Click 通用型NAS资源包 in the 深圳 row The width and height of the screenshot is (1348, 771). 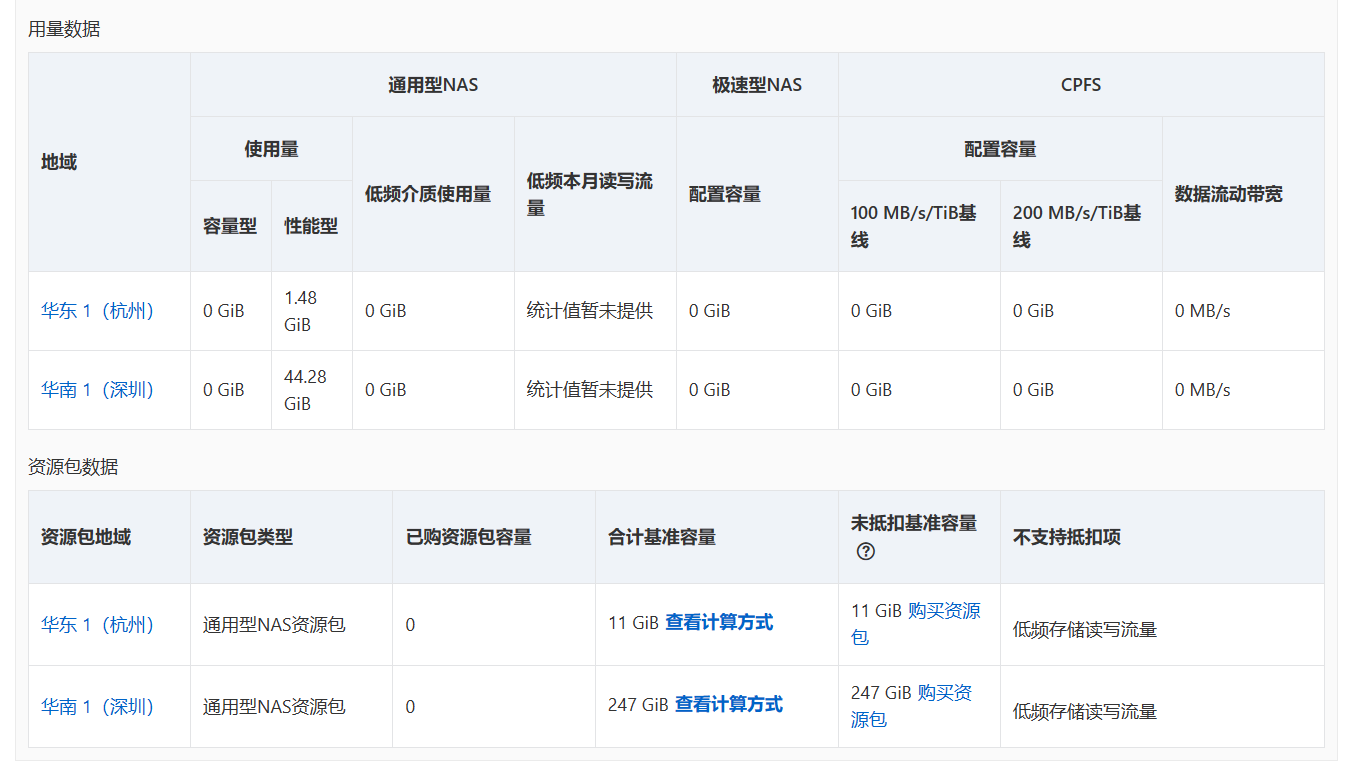click(274, 707)
